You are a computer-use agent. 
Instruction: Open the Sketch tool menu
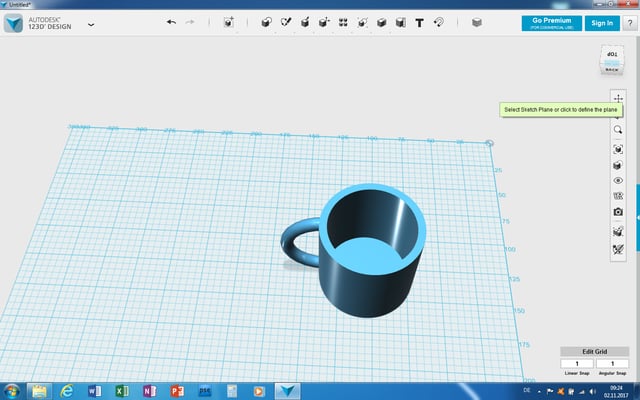pos(286,22)
